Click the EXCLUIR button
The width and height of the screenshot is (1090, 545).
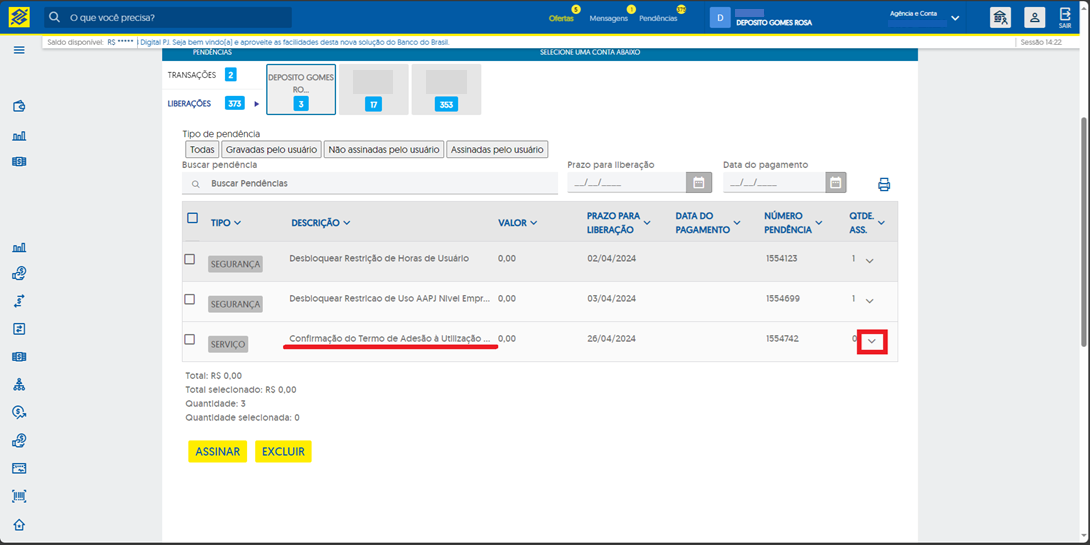(x=284, y=451)
